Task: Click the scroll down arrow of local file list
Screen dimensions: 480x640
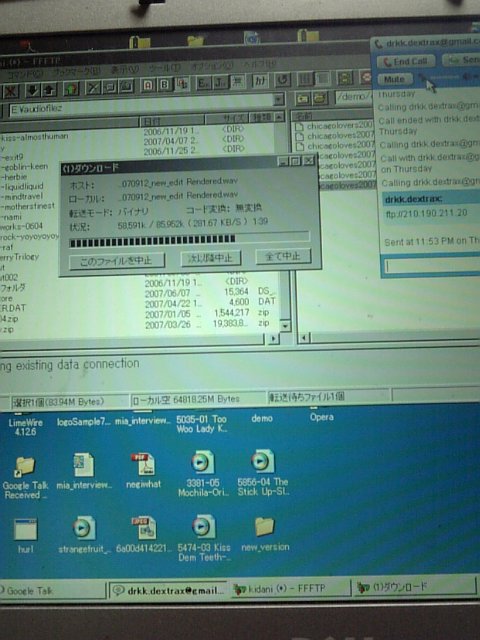Action: click(285, 325)
